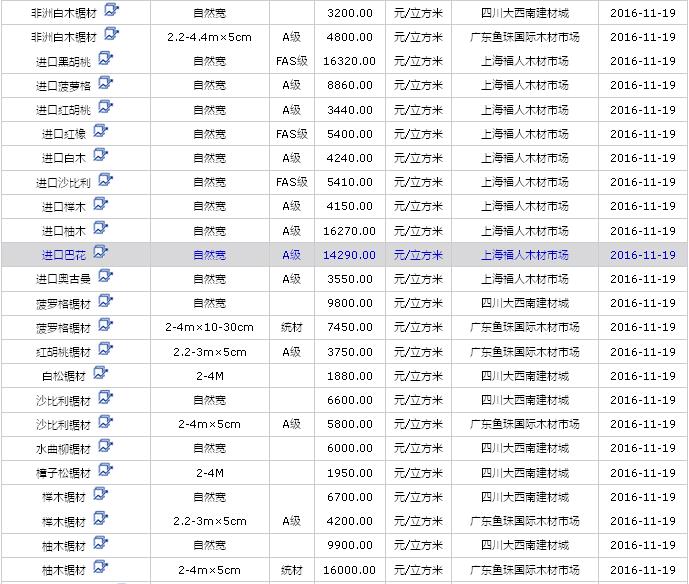This screenshot has width=689, height=584.
Task: Click the 2-4m×10-30cm specification cell
Action: point(209,327)
